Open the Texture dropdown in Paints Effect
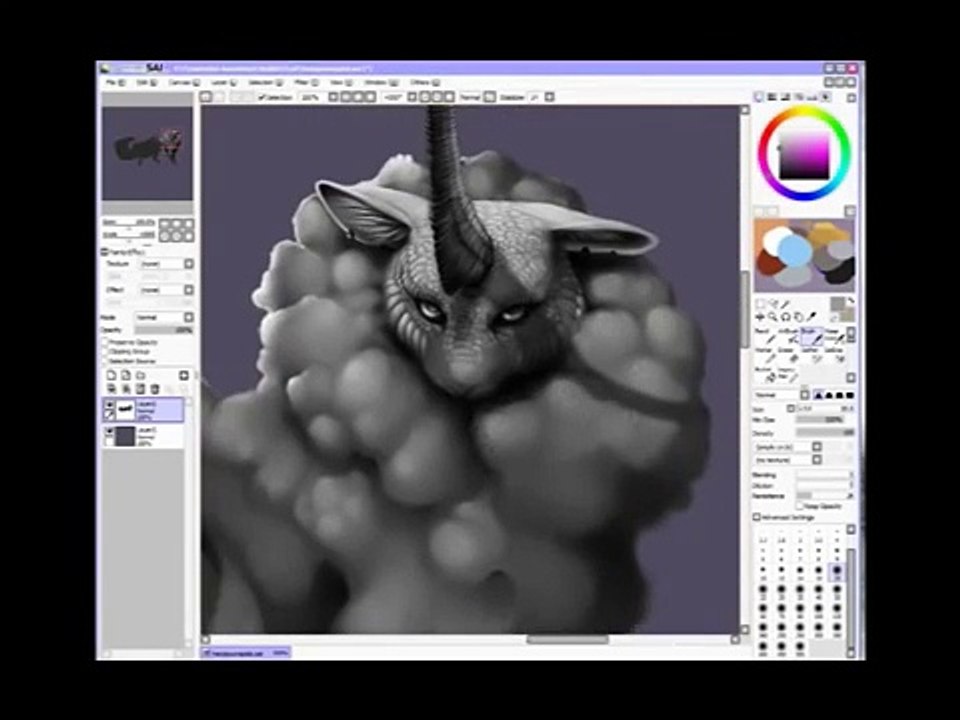Viewport: 960px width, 720px height. coord(189,264)
